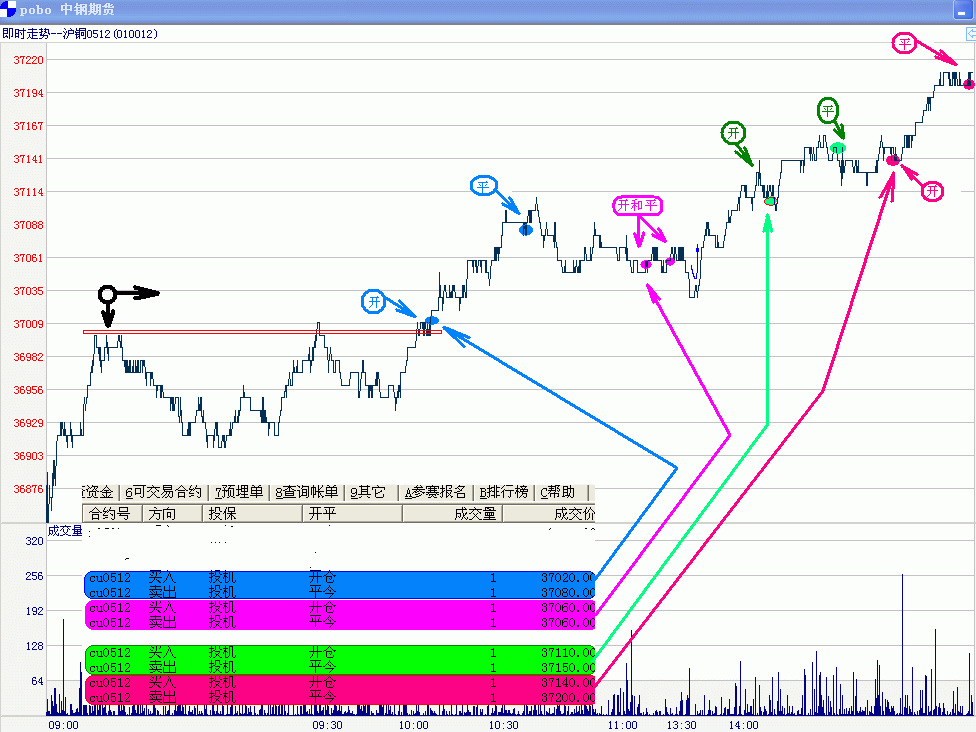
Task: Open the 排行榜 tab
Action: pyautogui.click(x=505, y=492)
